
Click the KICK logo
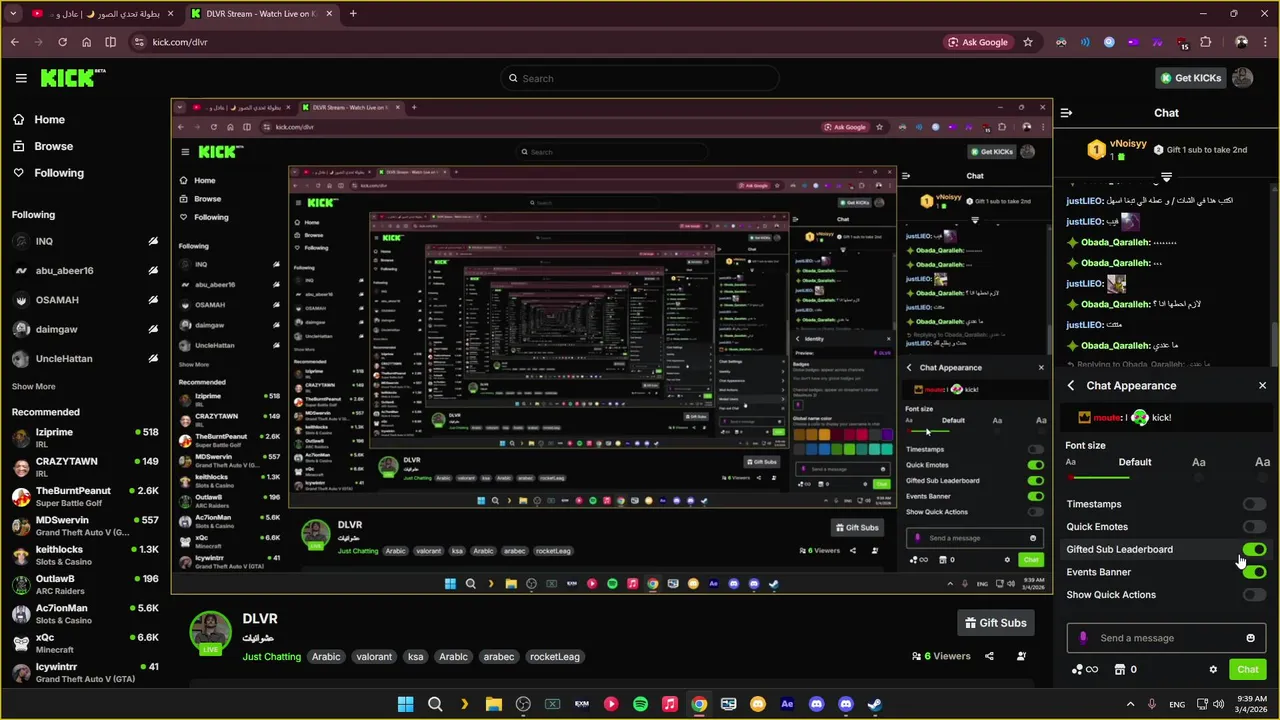pos(72,78)
